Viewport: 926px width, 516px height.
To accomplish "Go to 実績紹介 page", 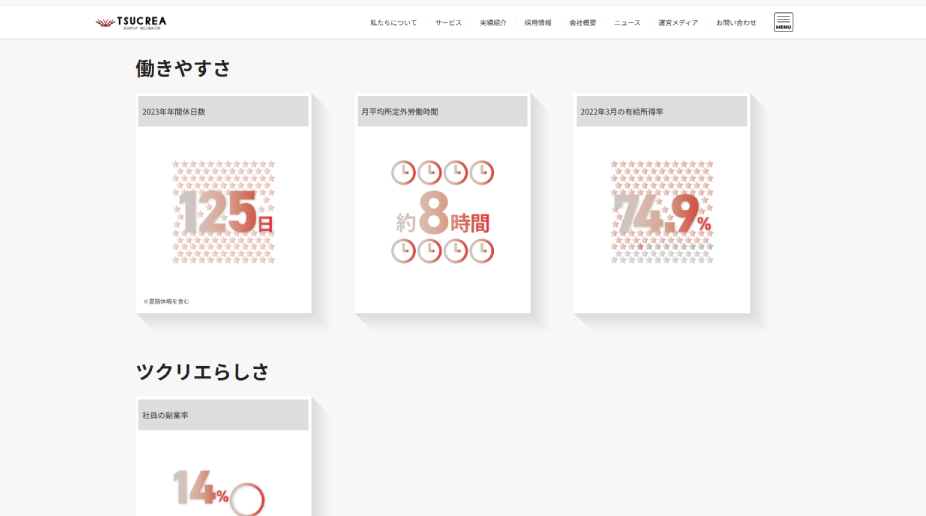I will point(493,22).
